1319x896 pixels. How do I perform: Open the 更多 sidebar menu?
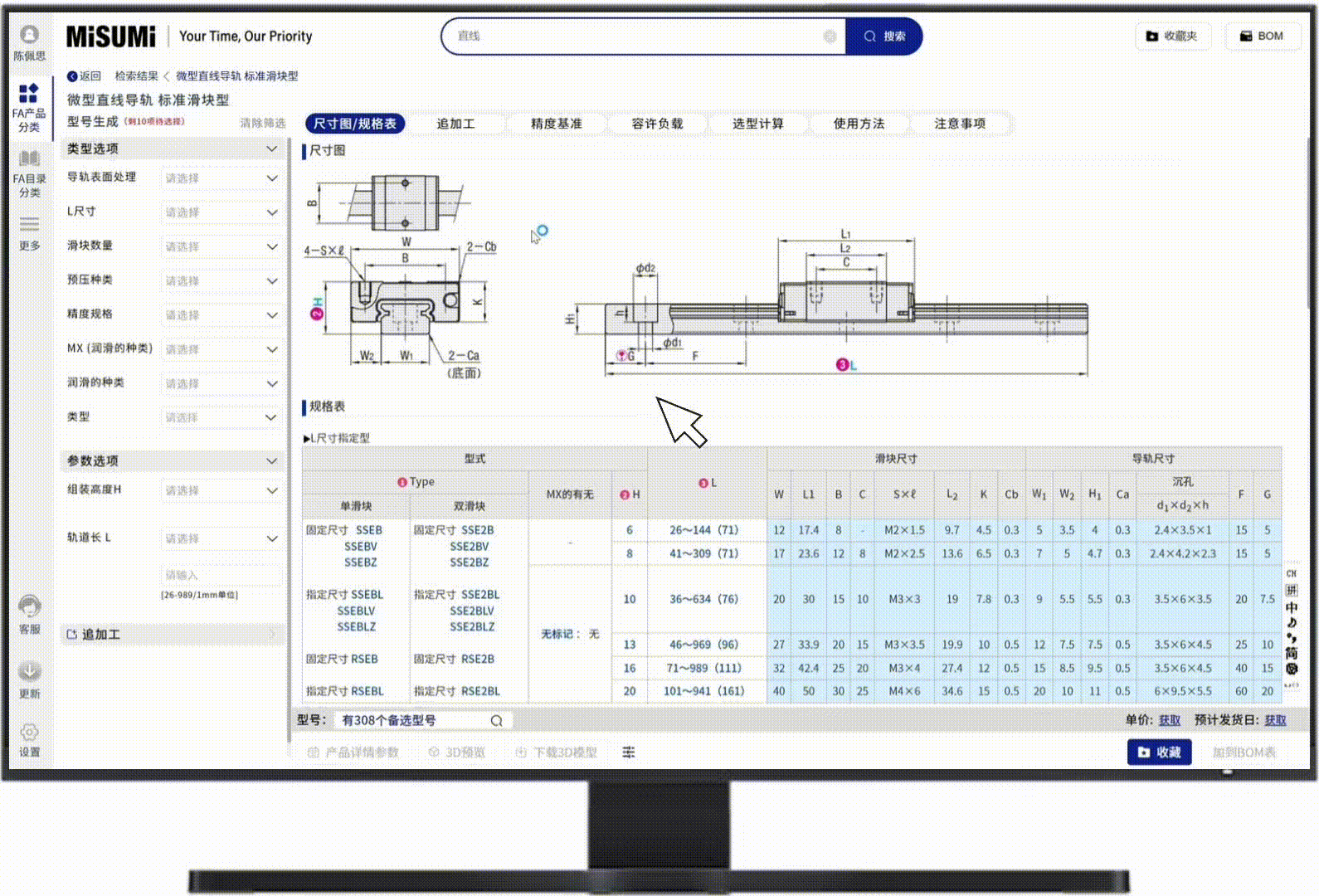pyautogui.click(x=29, y=233)
